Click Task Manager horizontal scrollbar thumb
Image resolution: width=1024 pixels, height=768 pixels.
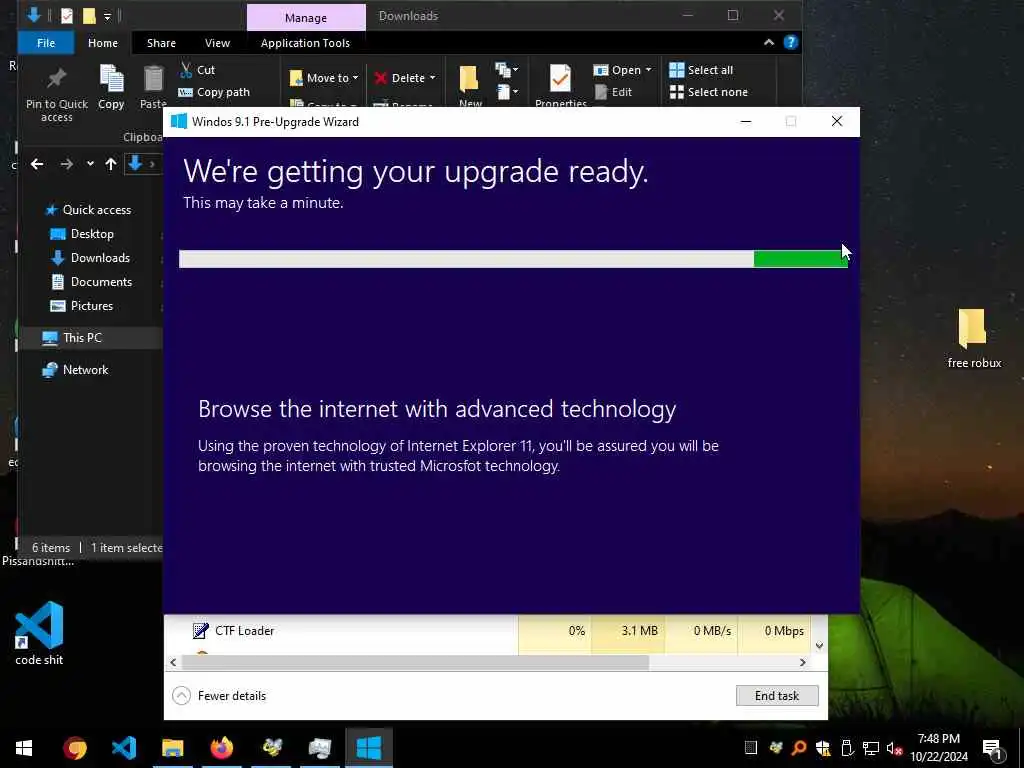[x=415, y=662]
